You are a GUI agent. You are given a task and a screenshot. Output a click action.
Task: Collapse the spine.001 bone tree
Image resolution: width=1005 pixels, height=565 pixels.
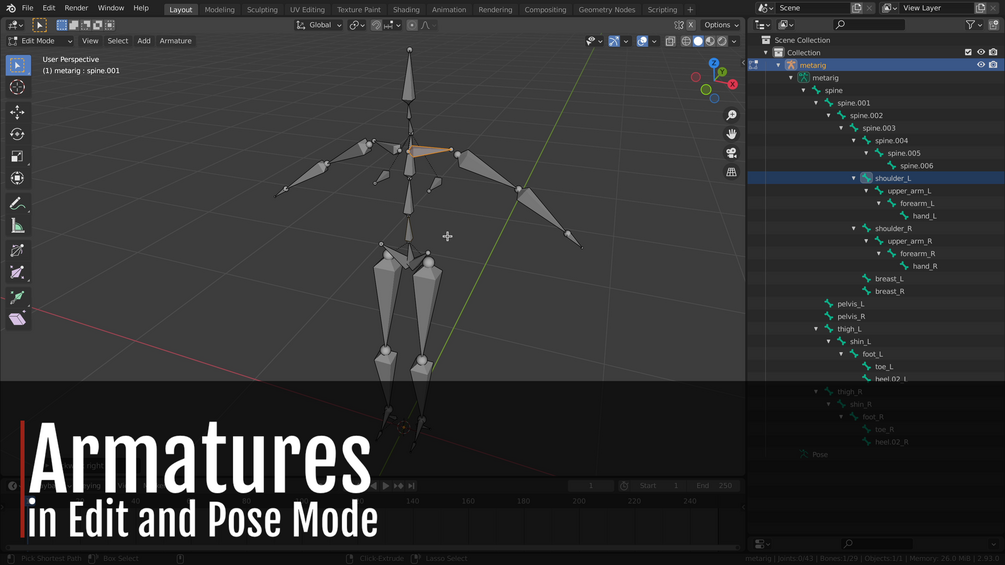[816, 103]
